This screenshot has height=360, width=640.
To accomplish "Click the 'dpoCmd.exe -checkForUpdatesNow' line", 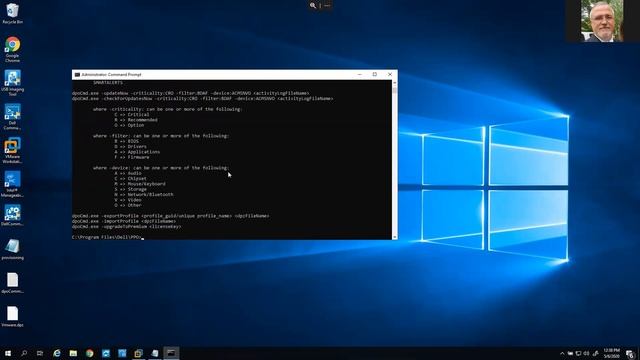I will pos(202,99).
